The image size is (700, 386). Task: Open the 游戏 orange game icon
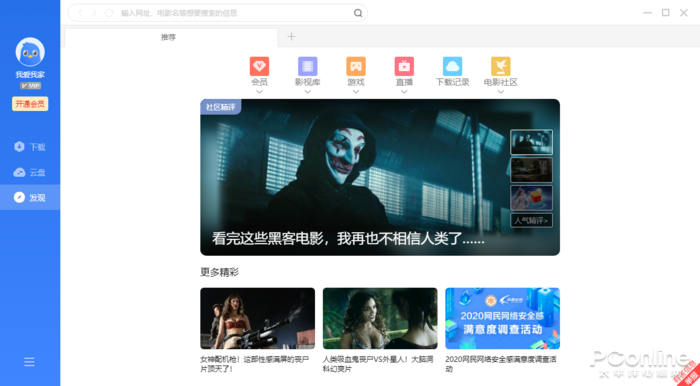click(356, 66)
